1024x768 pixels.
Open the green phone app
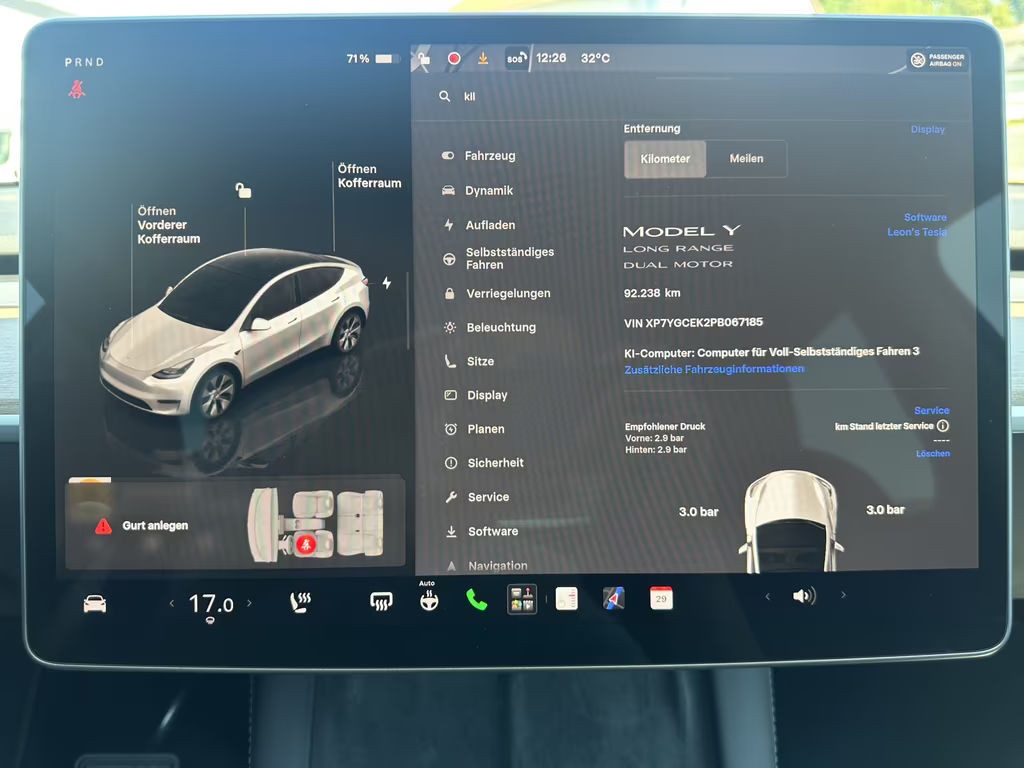[477, 600]
